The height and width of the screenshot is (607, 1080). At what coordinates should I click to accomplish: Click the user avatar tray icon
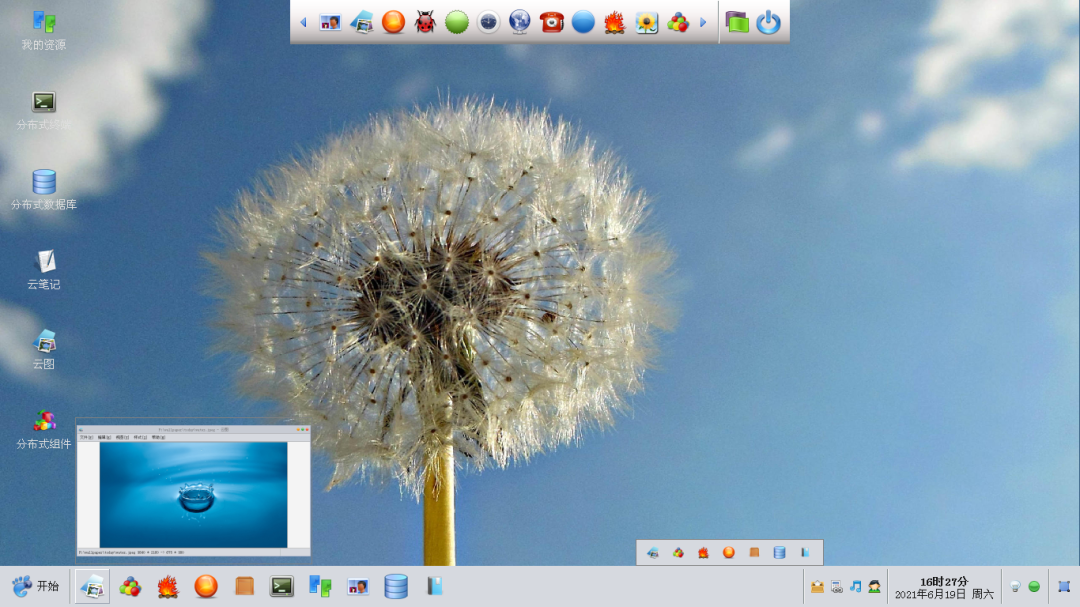[x=875, y=586]
